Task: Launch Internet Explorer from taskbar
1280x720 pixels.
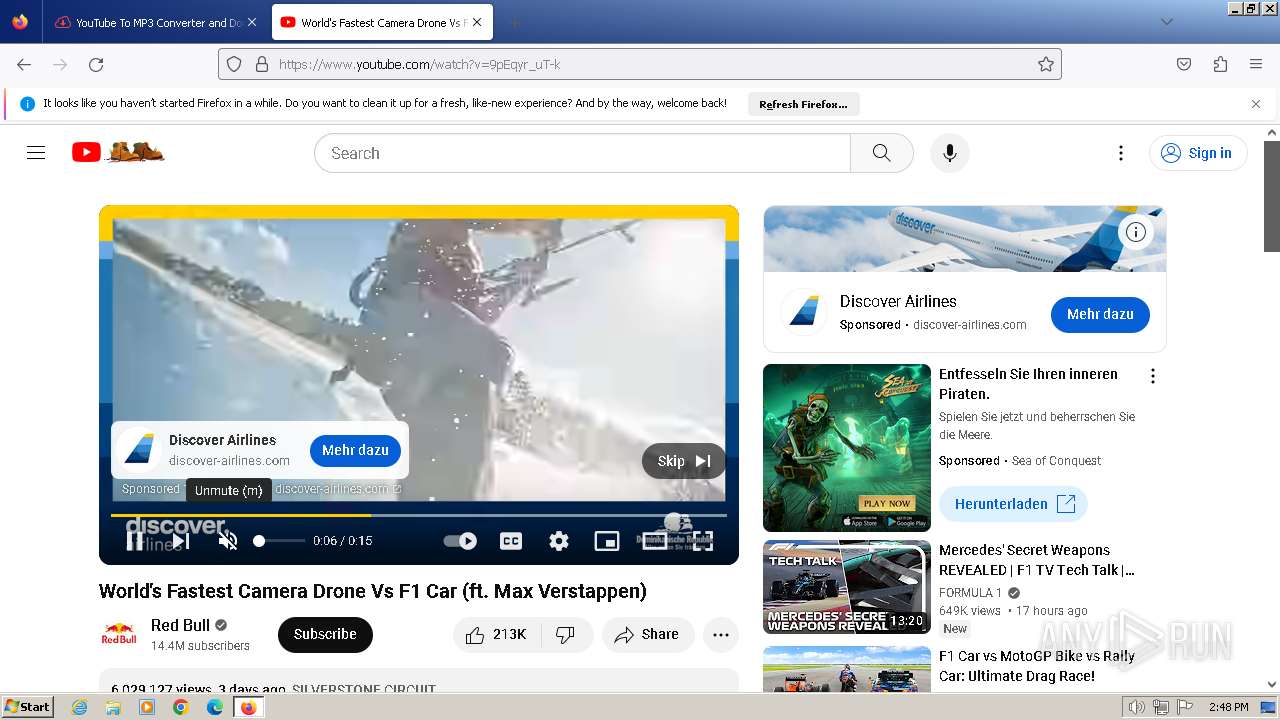Action: 79,707
